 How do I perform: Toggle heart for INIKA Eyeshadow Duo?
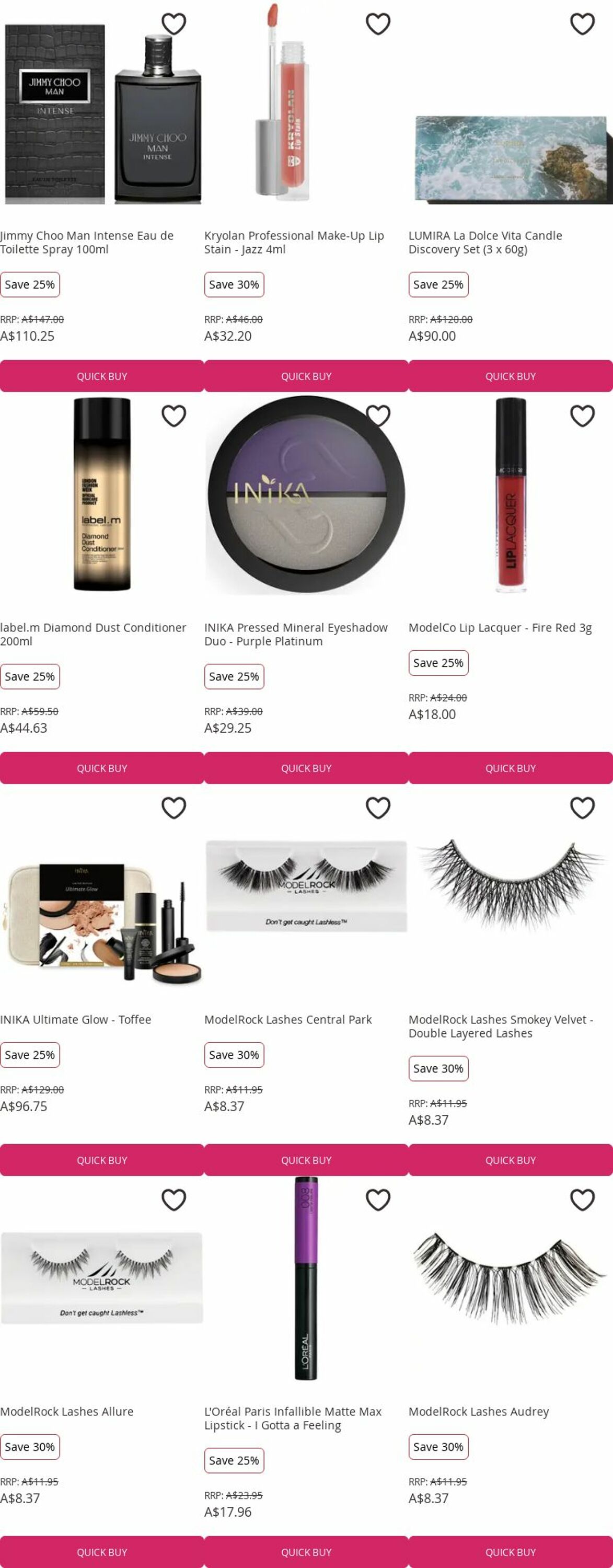tap(378, 416)
